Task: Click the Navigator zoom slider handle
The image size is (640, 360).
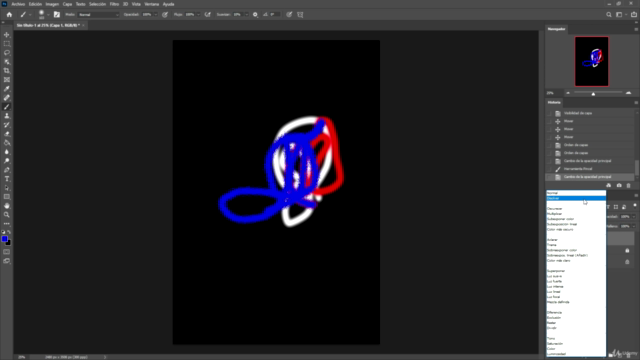Action: 593,94
